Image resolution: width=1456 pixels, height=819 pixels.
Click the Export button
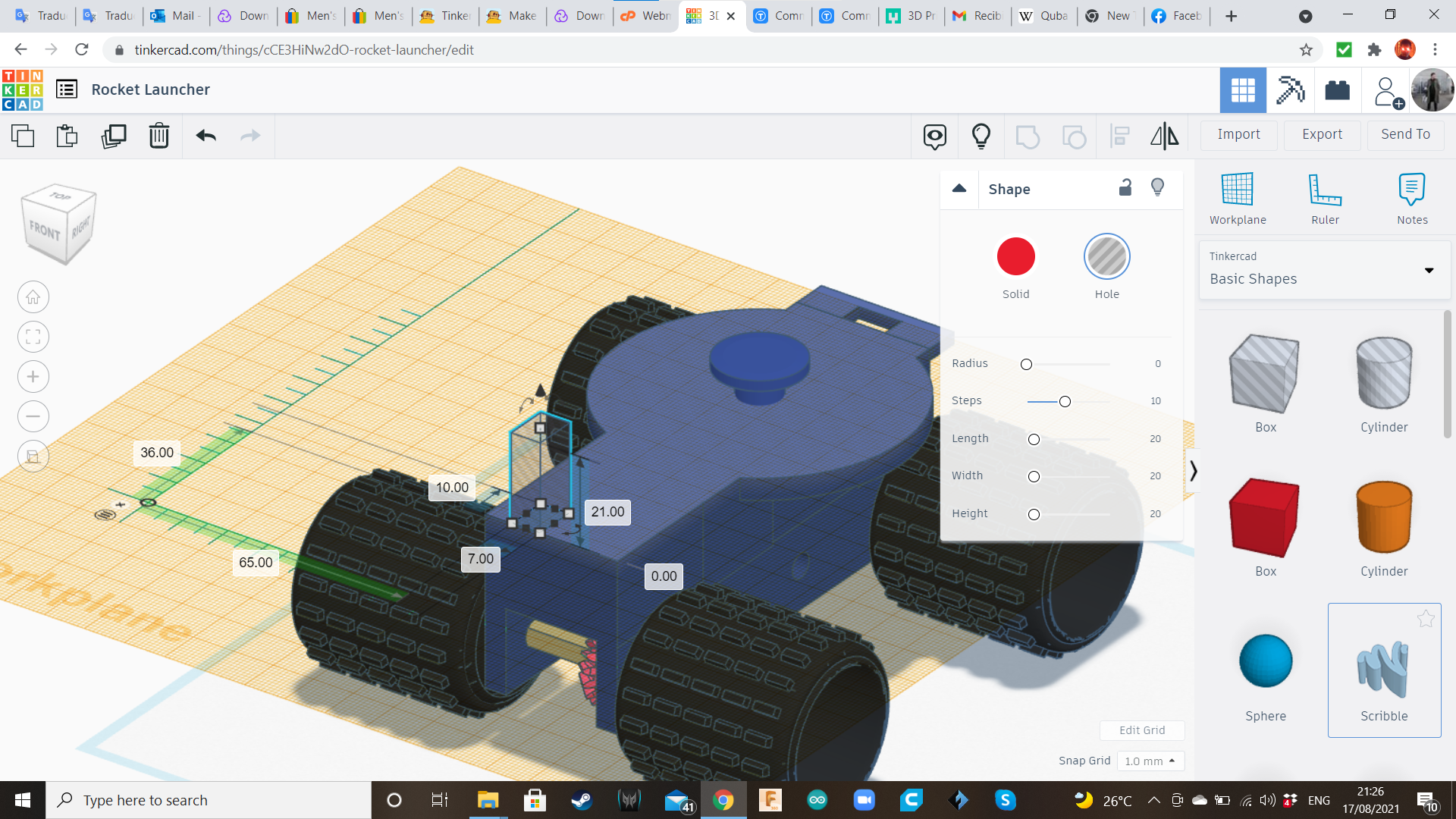point(1322,134)
